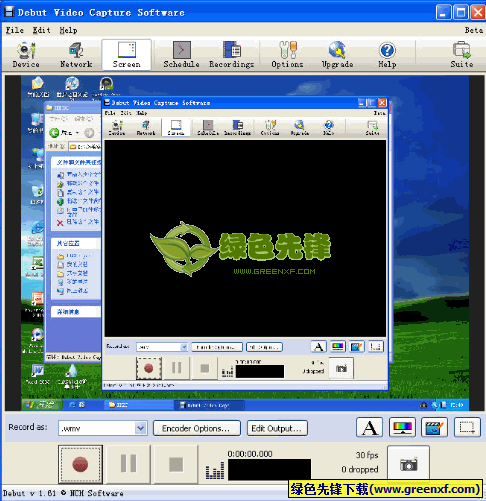Select the Network capture source icon
Screen dimensions: 486x501
pyautogui.click(x=76, y=55)
